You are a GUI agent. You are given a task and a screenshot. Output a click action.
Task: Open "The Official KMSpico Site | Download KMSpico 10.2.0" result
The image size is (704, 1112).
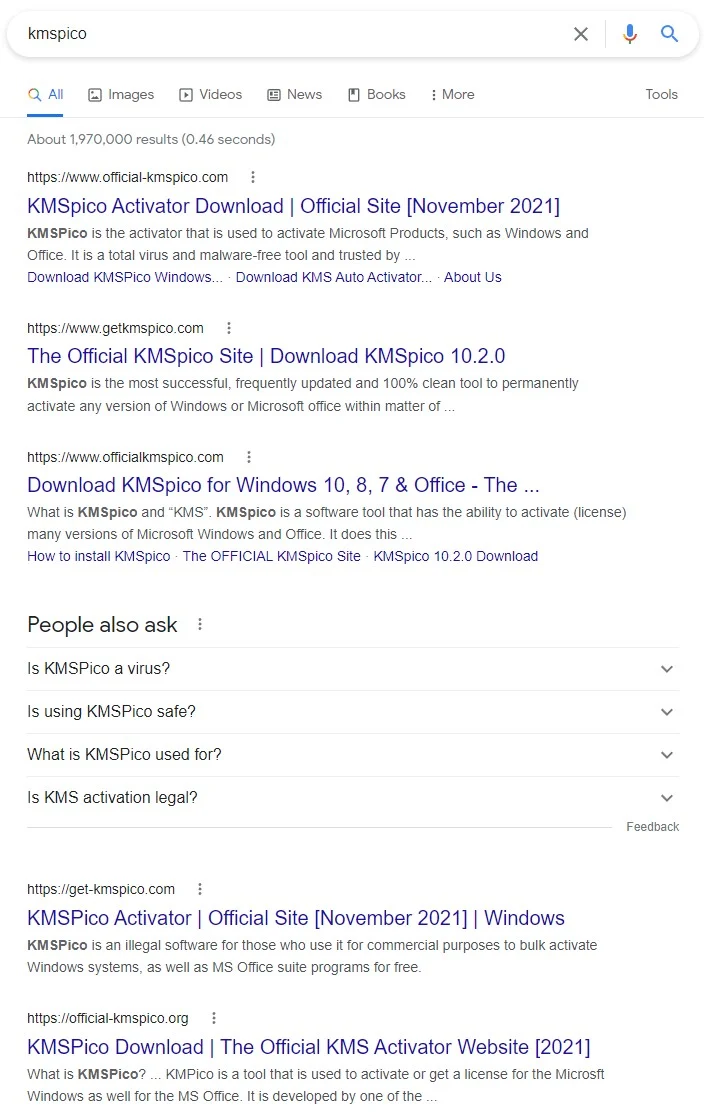(x=266, y=356)
